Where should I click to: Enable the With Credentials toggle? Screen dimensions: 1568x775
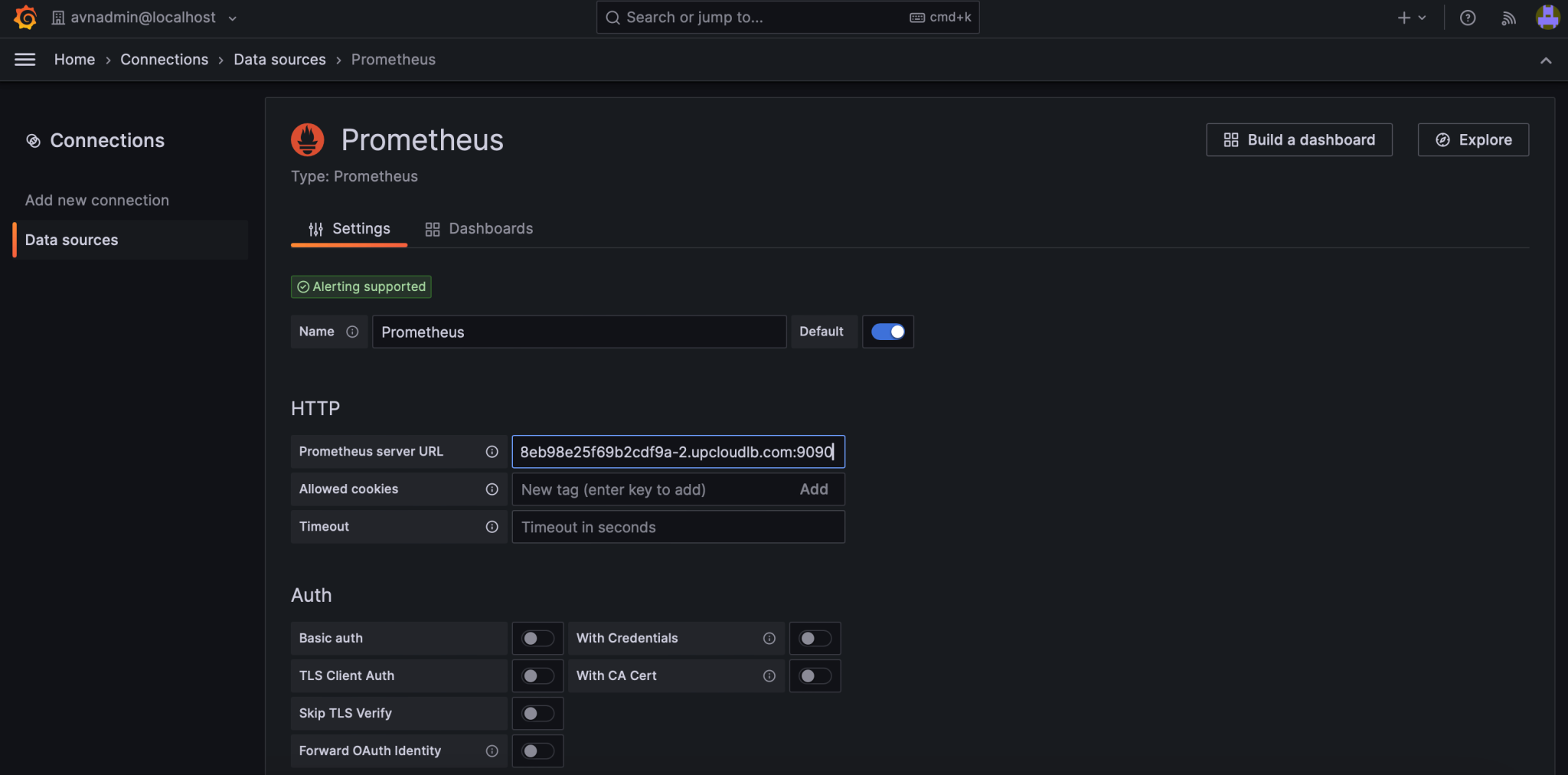[815, 639]
